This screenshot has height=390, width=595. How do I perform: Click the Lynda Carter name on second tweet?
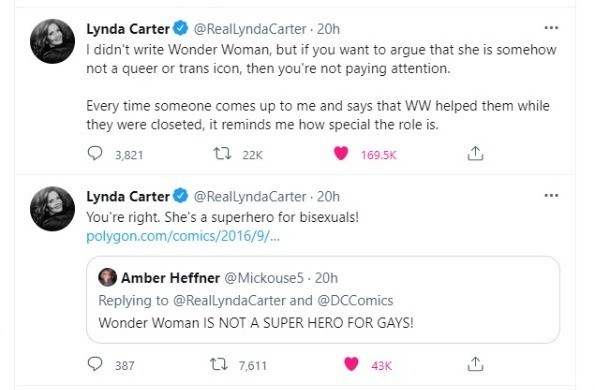coord(128,197)
